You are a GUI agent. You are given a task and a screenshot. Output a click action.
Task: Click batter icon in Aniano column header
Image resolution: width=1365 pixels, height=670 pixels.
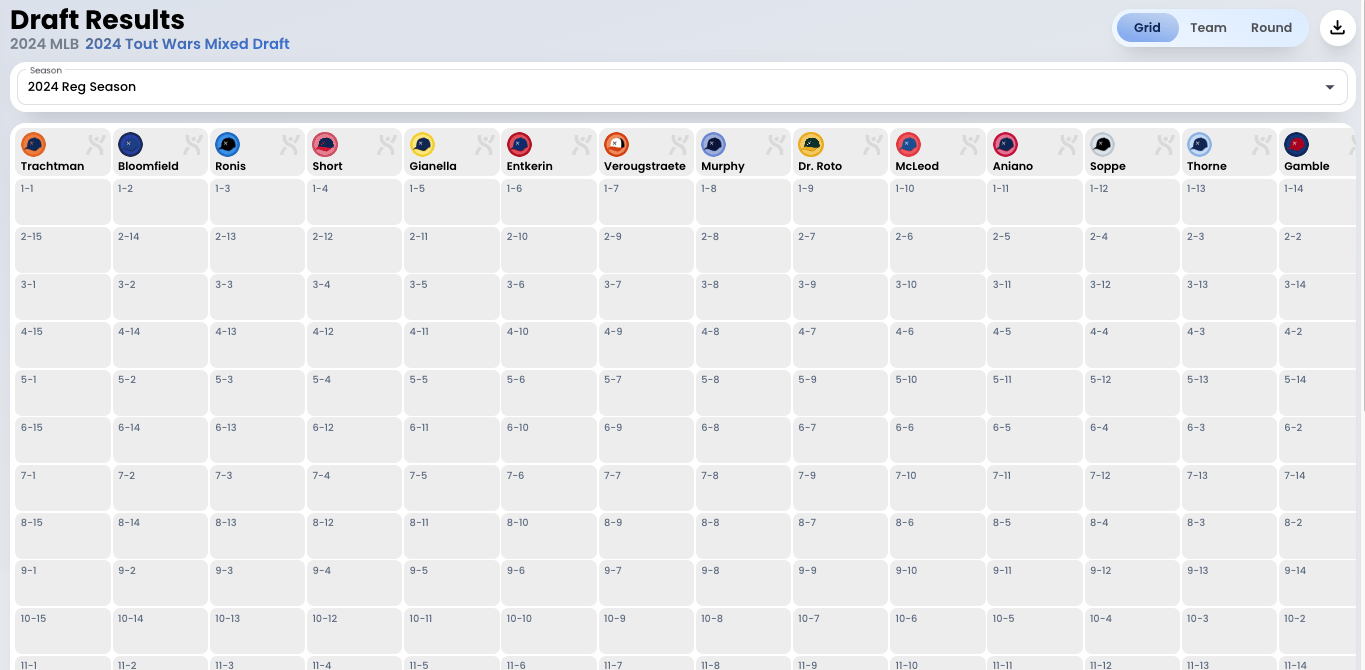tap(1068, 144)
